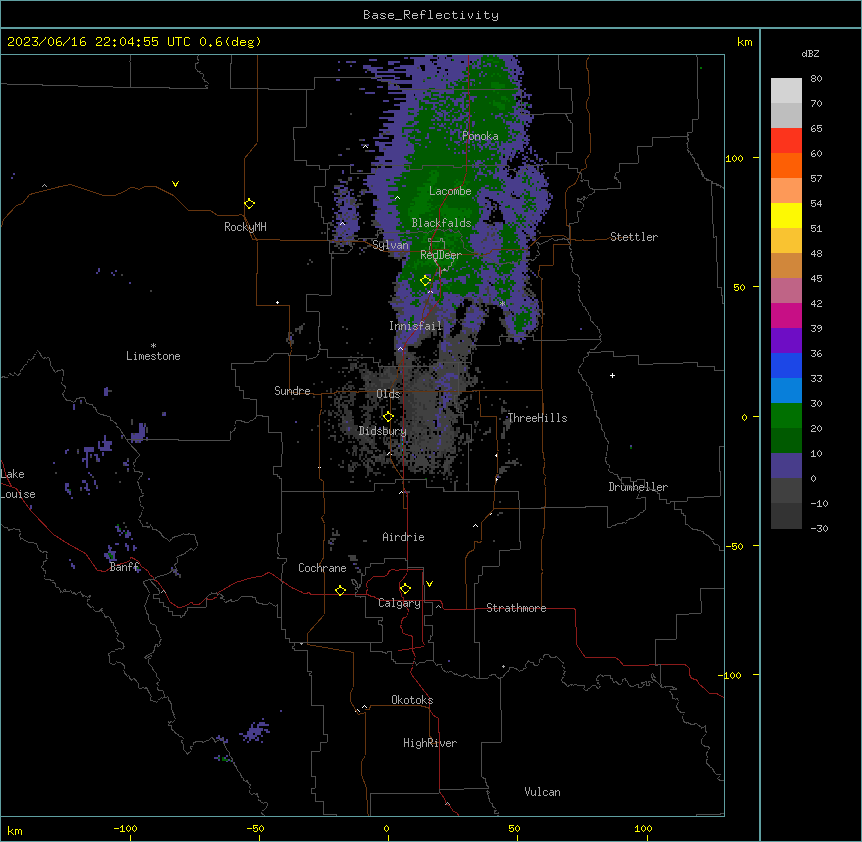Select the Calgary city label
This screenshot has width=862, height=842.
(x=399, y=603)
